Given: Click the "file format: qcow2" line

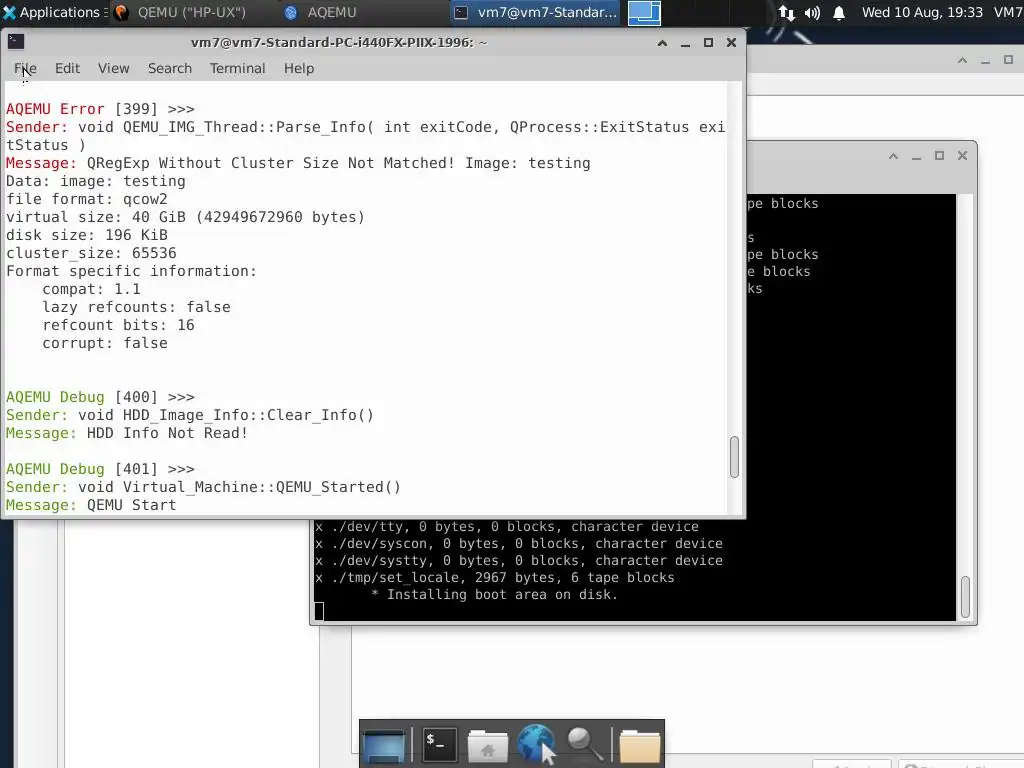Looking at the screenshot, I should 87,199.
